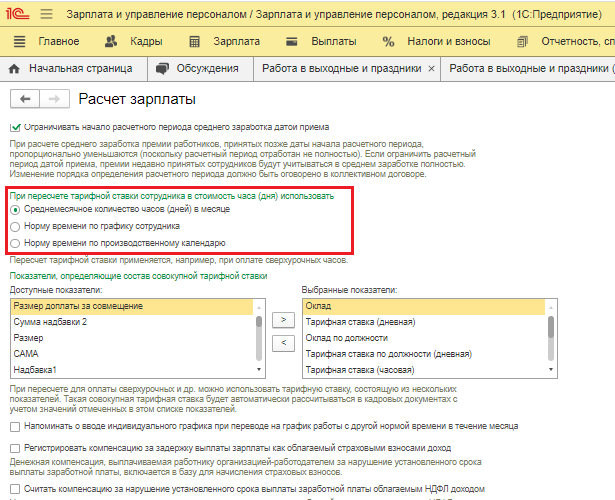Open the Главное menu section
The image size is (615, 500).
point(59,41)
